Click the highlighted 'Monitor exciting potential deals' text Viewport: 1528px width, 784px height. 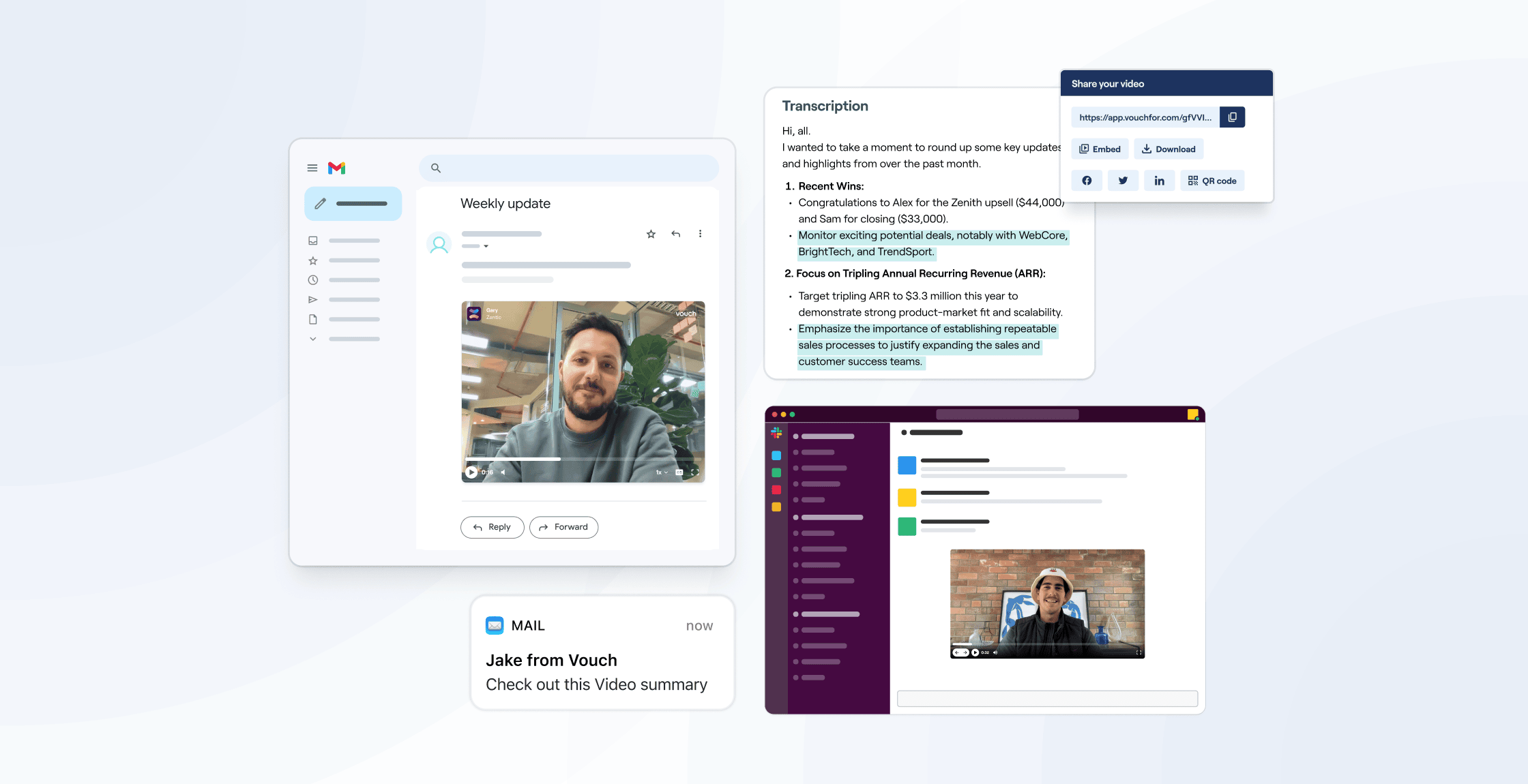tap(933, 243)
